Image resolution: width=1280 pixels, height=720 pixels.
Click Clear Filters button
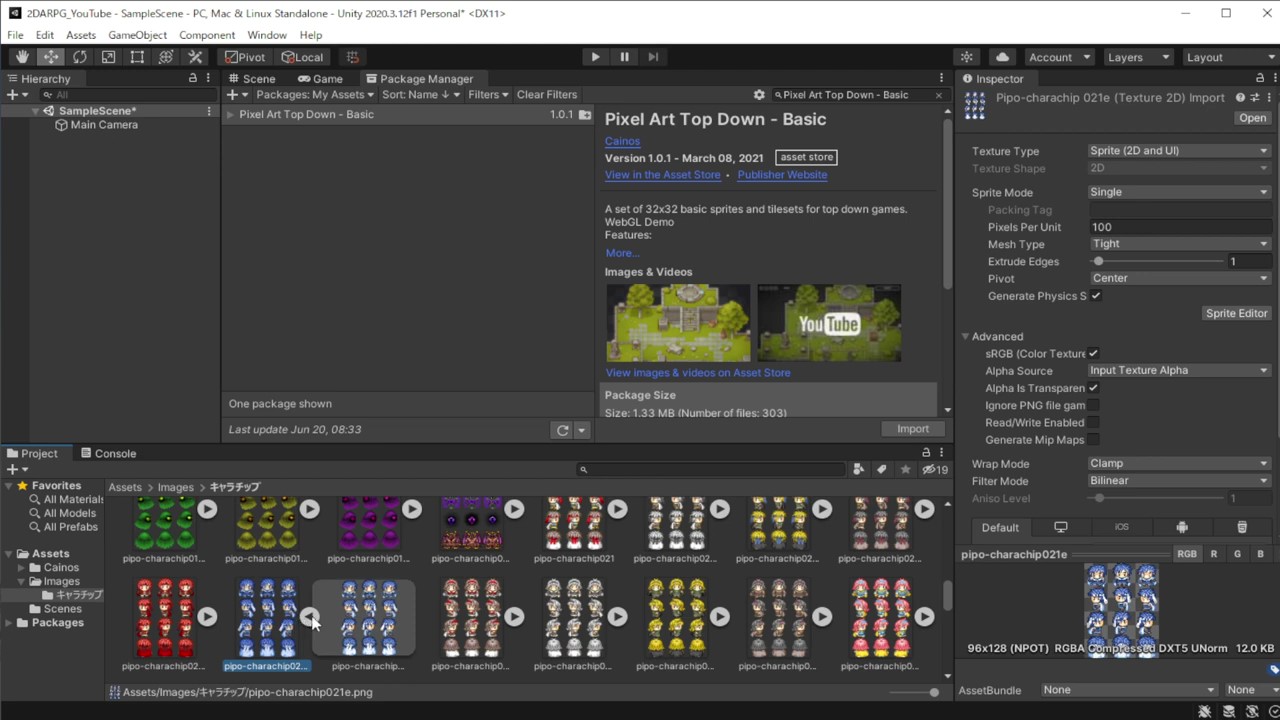click(x=547, y=95)
